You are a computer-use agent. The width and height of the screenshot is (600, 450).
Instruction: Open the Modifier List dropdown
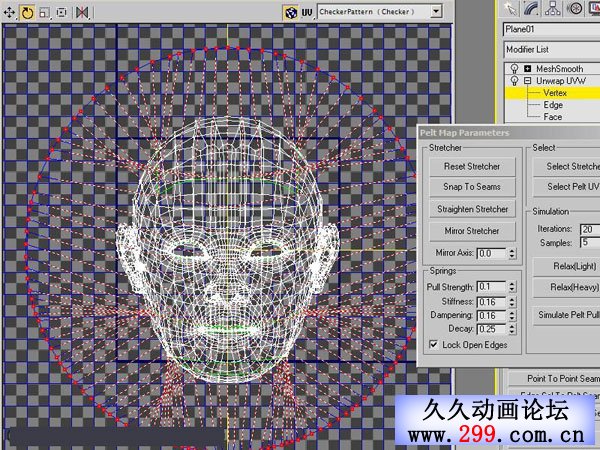[x=551, y=50]
